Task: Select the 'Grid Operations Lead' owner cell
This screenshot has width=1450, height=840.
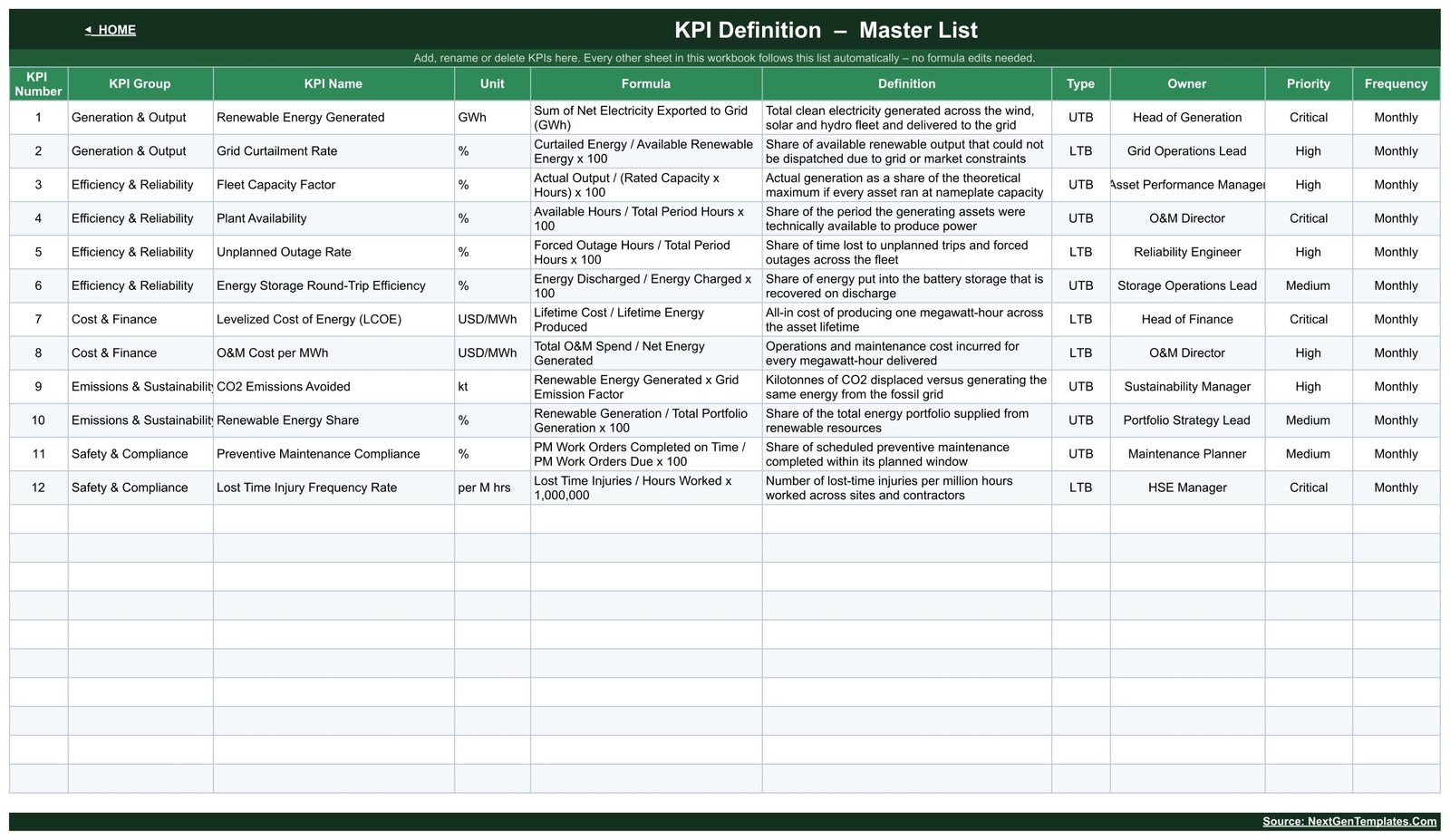Action: 1187,151
